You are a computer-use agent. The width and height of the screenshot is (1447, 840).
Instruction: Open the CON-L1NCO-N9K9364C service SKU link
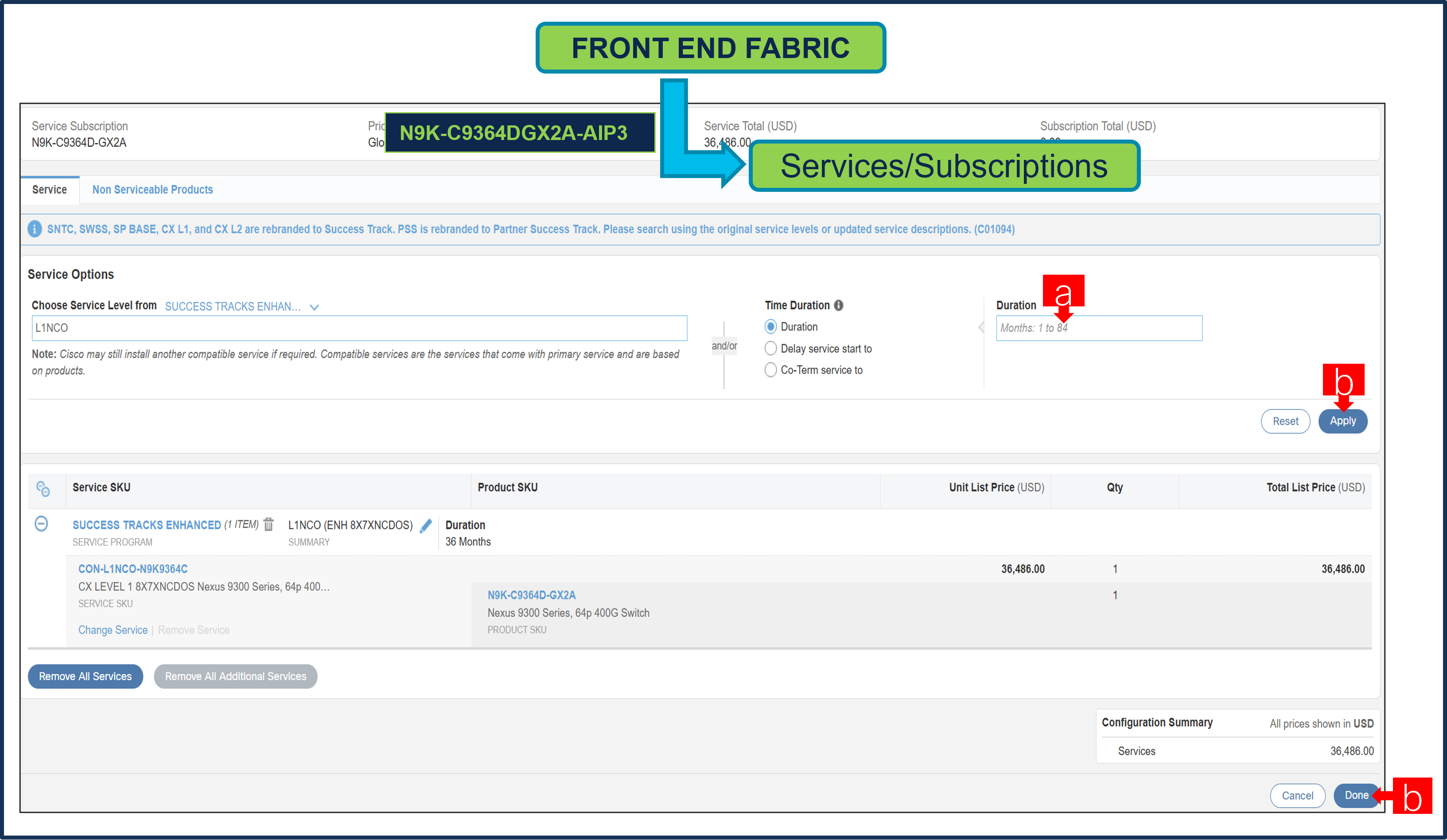(x=132, y=569)
